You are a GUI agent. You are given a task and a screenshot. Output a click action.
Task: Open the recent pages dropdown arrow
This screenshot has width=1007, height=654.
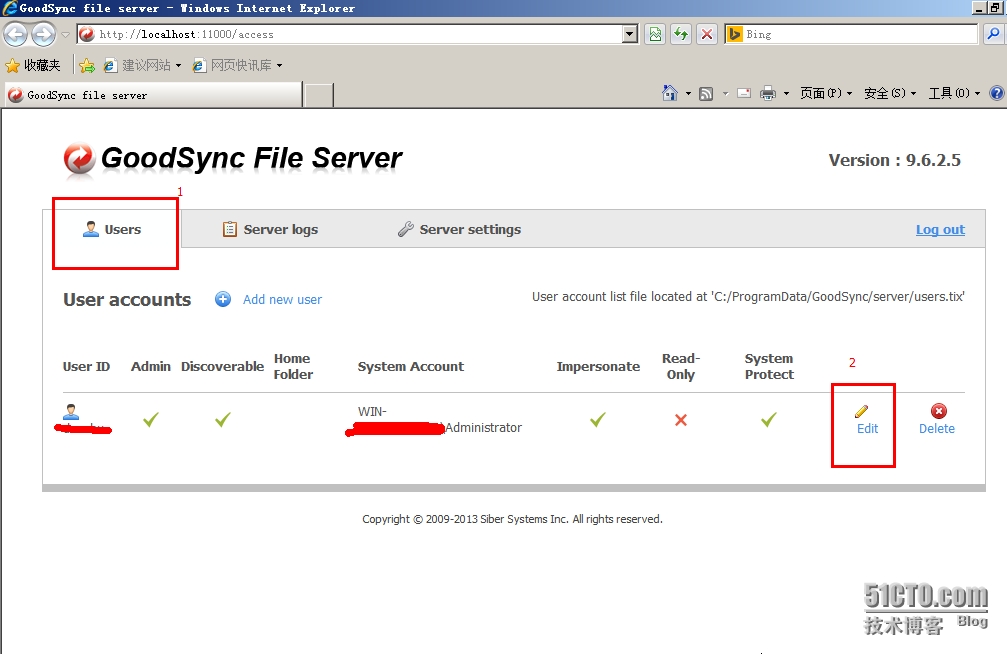[x=65, y=35]
